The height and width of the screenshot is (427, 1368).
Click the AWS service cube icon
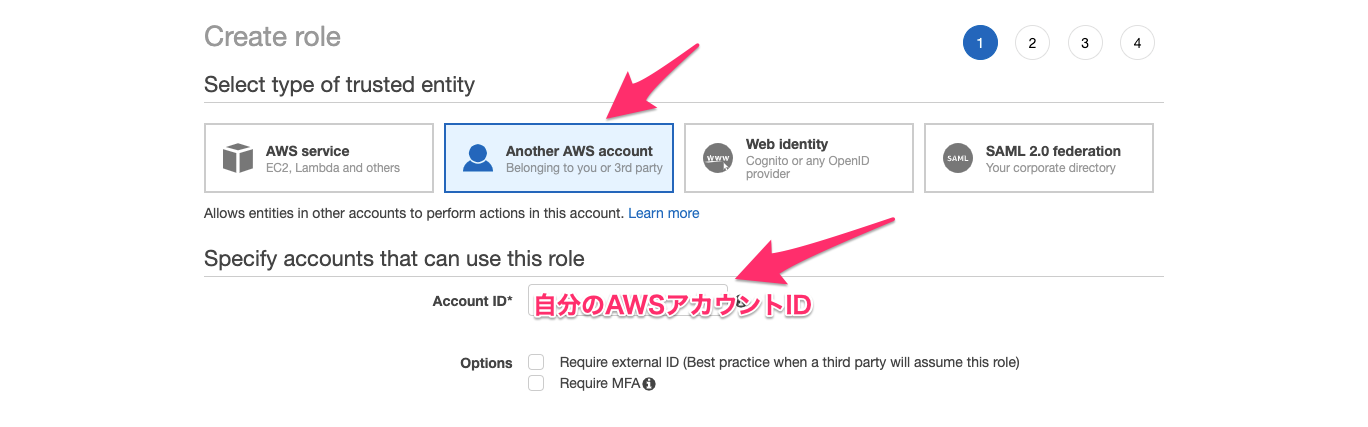tap(238, 158)
